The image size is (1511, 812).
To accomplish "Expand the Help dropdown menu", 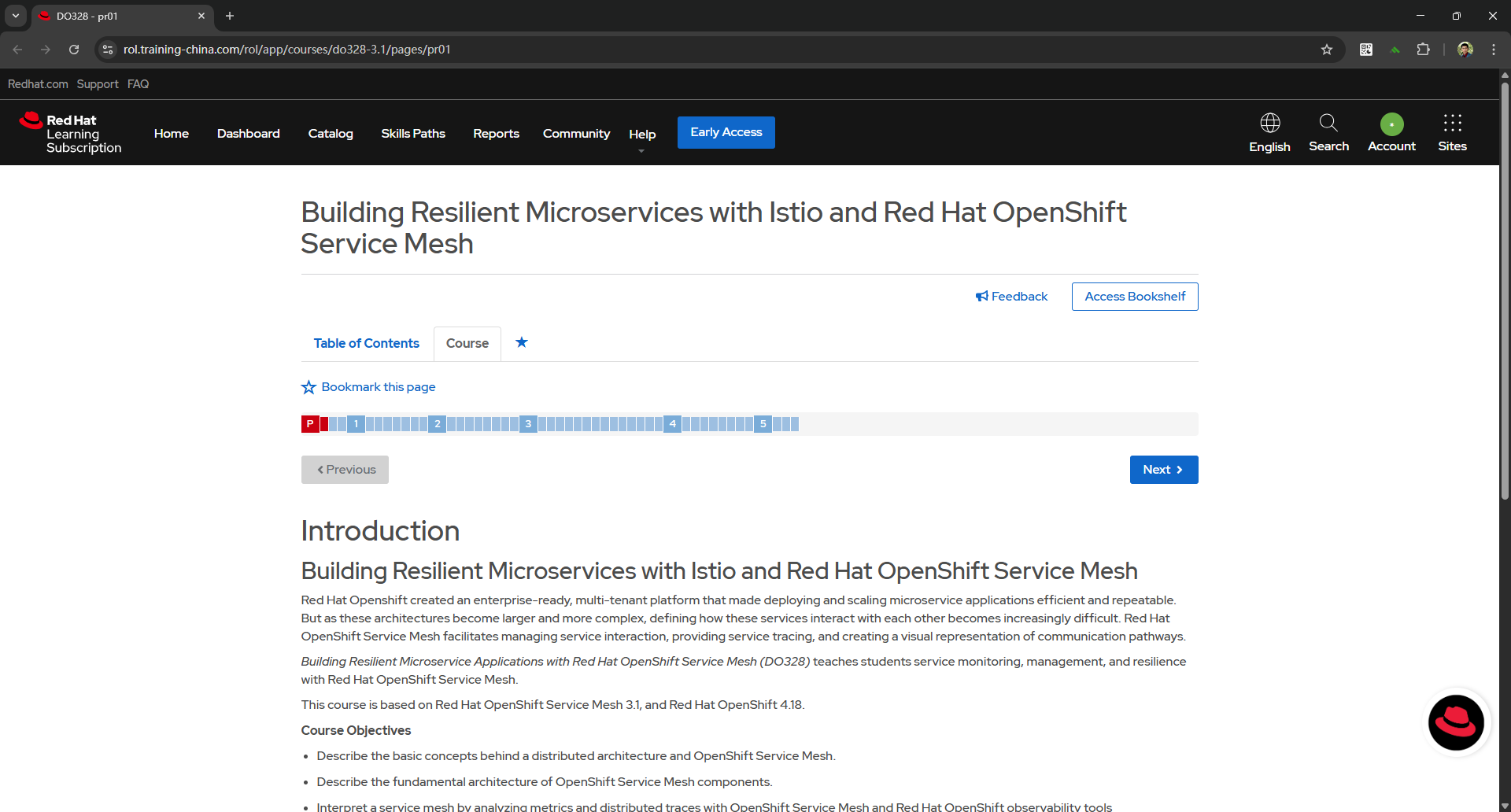I will pyautogui.click(x=642, y=135).
